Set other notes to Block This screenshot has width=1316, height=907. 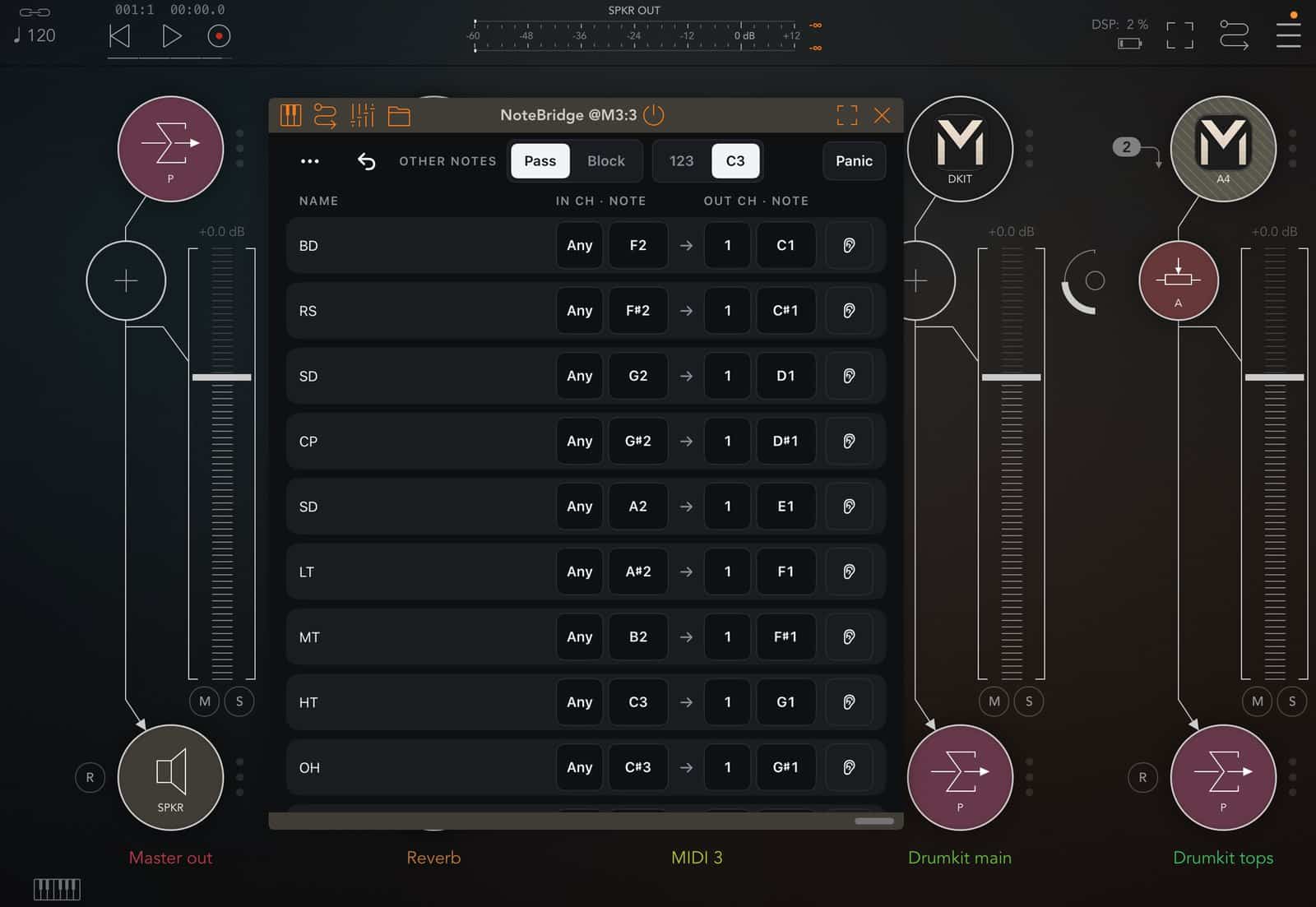[x=605, y=161]
